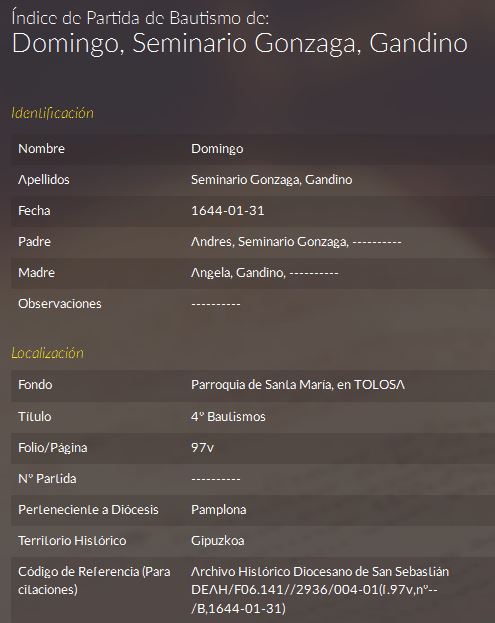Click the Observaciones row label
Screen dimensions: 495x623
point(60,304)
